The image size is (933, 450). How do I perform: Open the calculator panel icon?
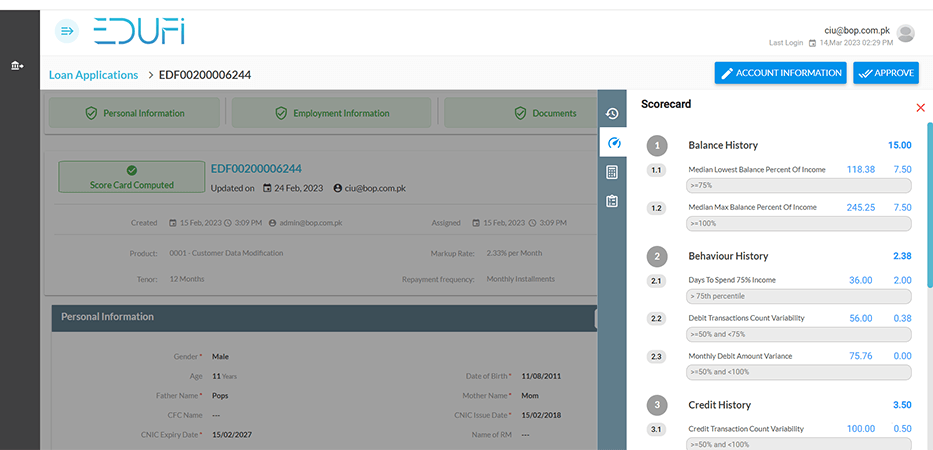612,172
